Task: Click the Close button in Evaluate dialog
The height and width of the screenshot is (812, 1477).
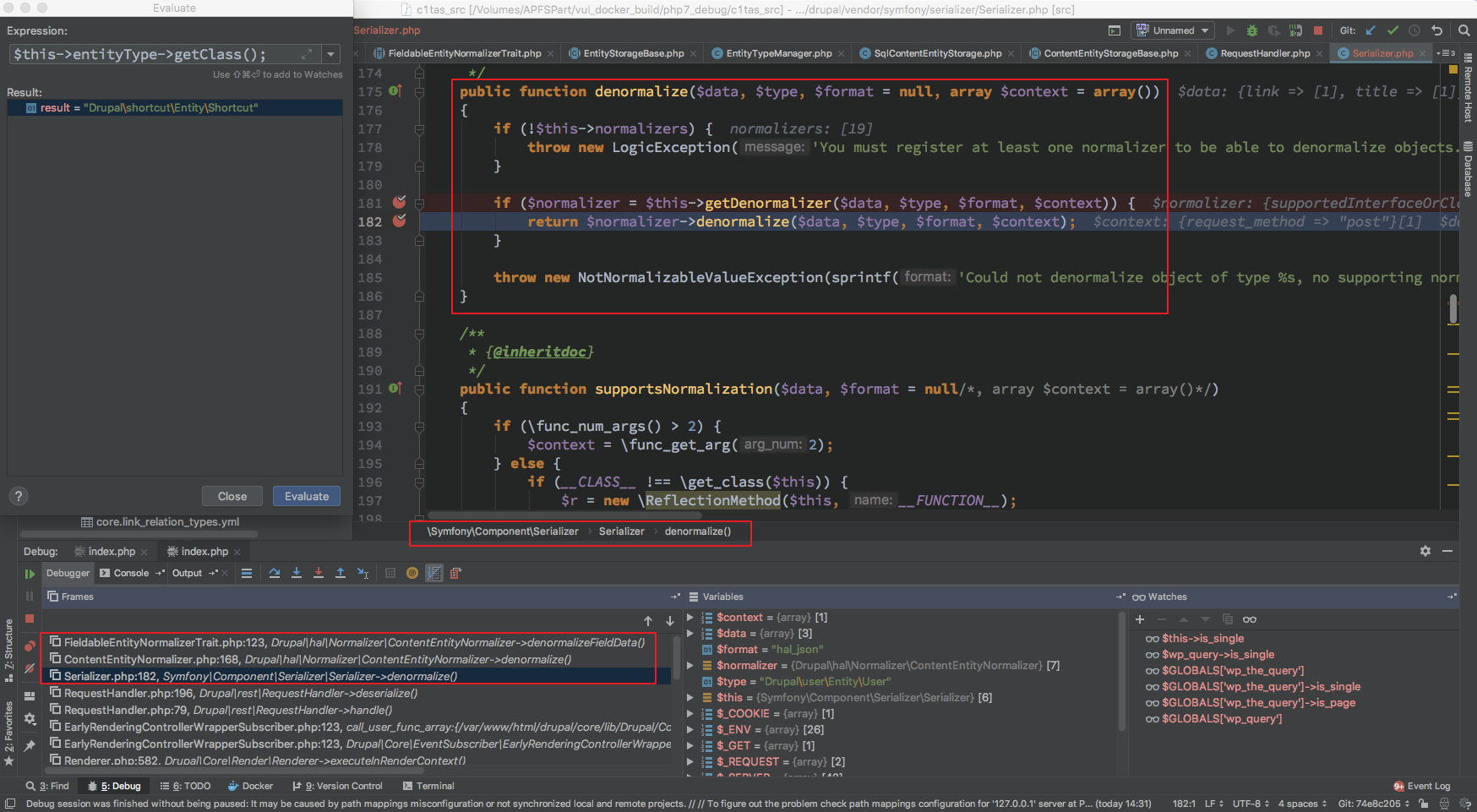Action: point(232,496)
